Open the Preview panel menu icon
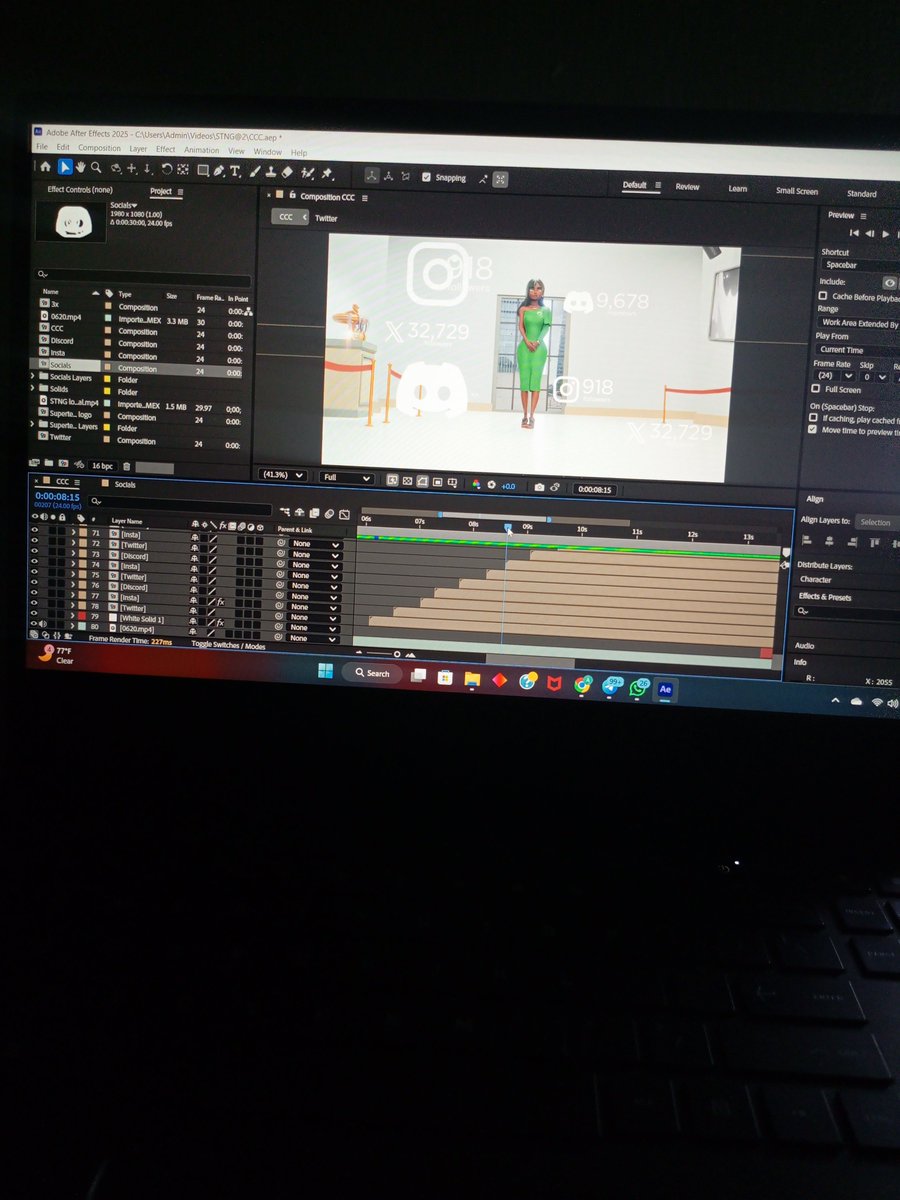The height and width of the screenshot is (1200, 900). [864, 216]
